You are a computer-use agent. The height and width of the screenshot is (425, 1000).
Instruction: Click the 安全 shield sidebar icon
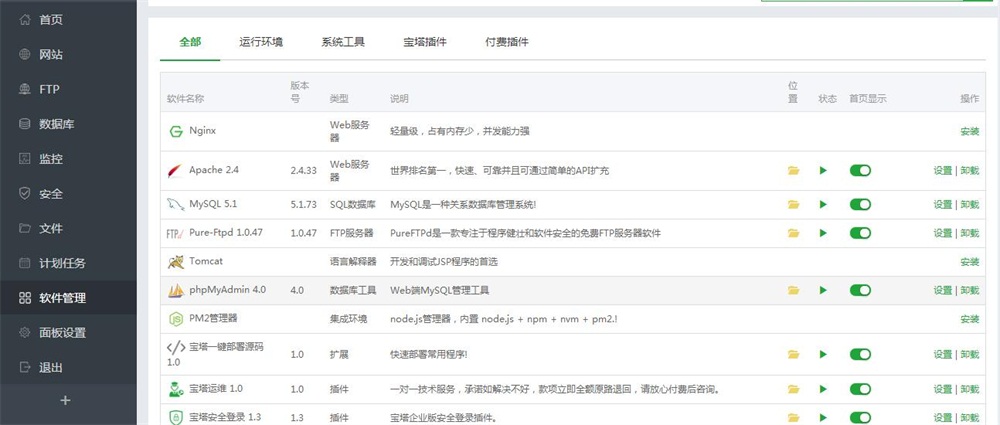25,193
